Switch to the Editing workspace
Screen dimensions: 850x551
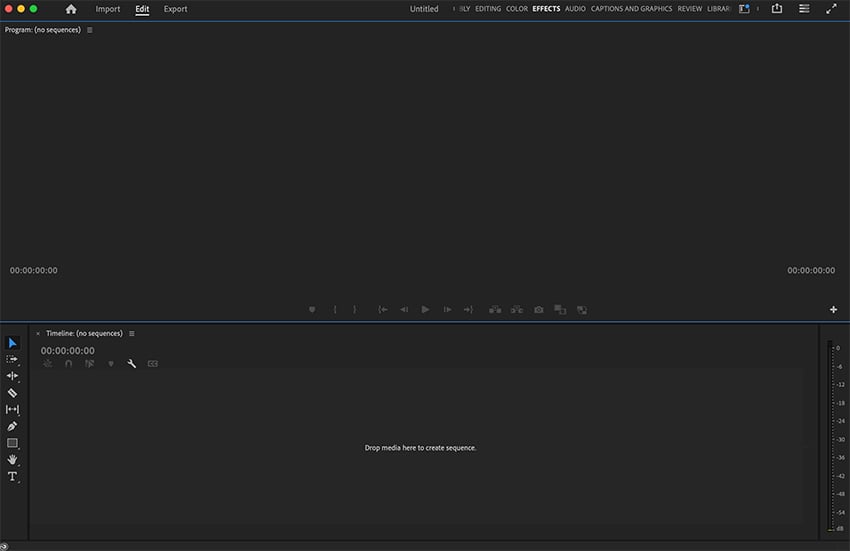click(x=488, y=9)
